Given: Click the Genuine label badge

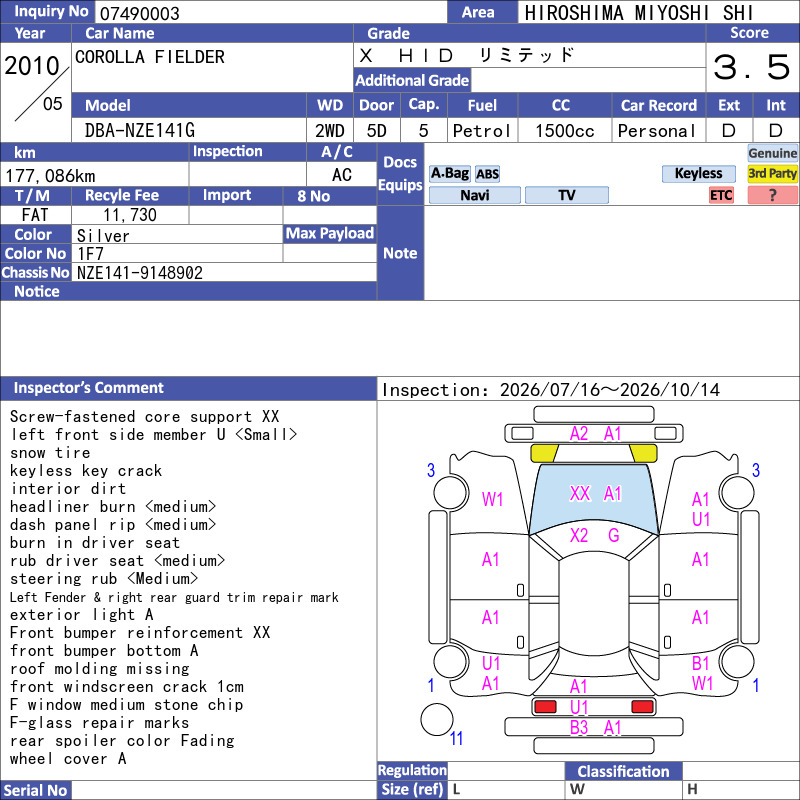Looking at the screenshot, I should click(772, 153).
